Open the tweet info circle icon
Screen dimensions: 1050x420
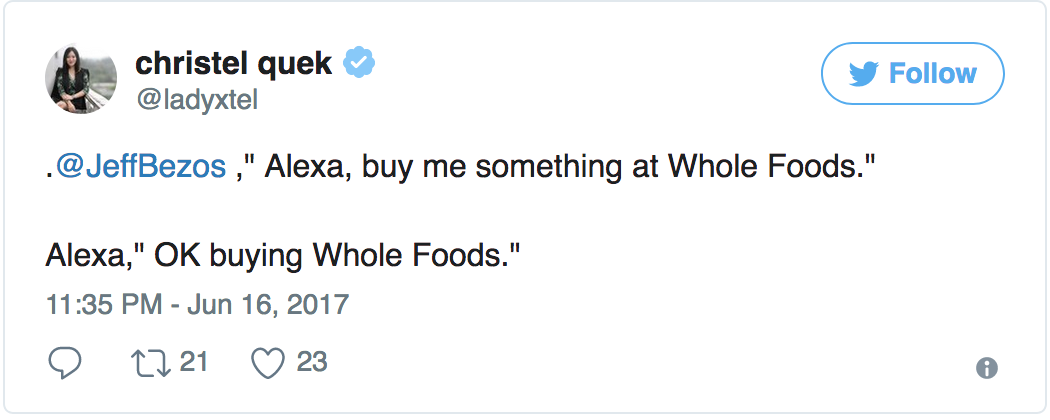click(x=987, y=367)
